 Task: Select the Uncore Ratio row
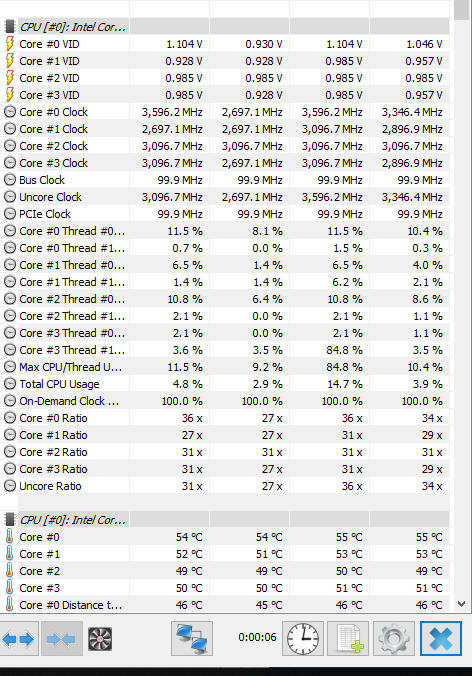(225, 486)
